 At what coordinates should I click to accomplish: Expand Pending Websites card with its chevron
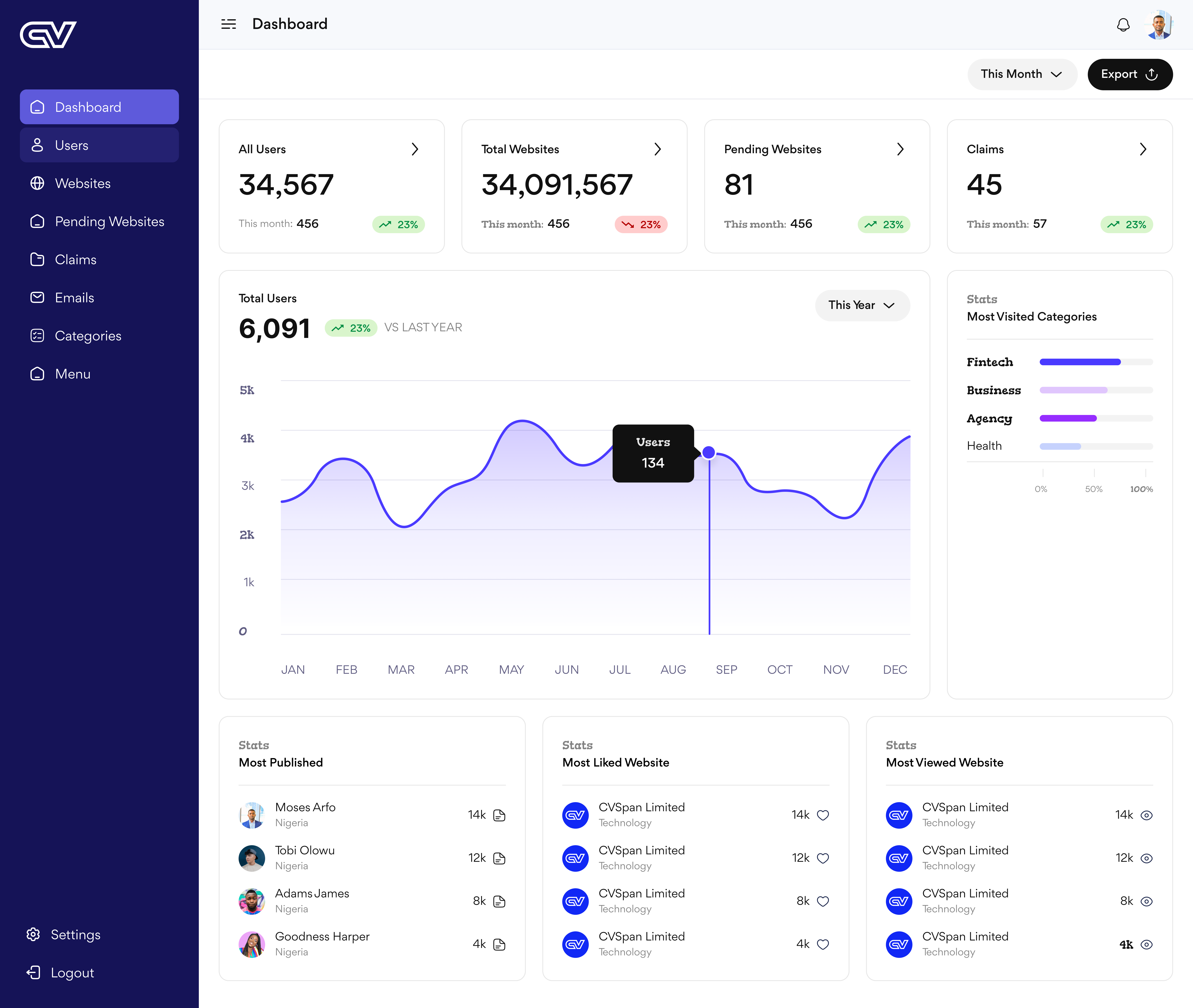coord(900,149)
